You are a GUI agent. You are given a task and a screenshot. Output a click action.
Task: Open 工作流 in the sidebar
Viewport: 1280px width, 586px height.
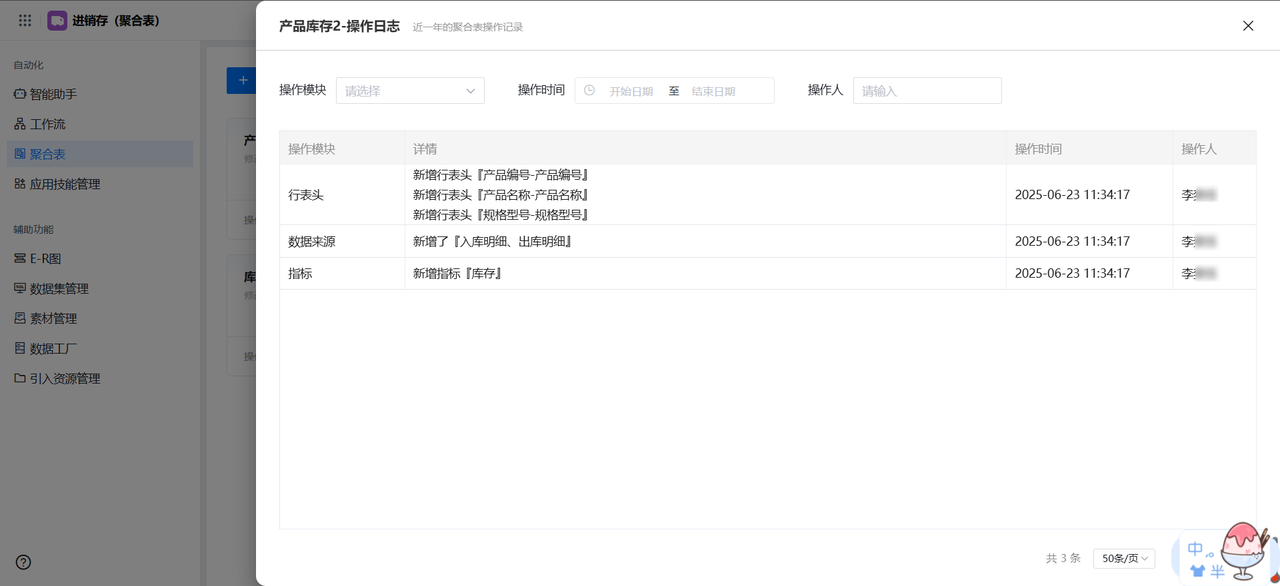[x=47, y=124]
